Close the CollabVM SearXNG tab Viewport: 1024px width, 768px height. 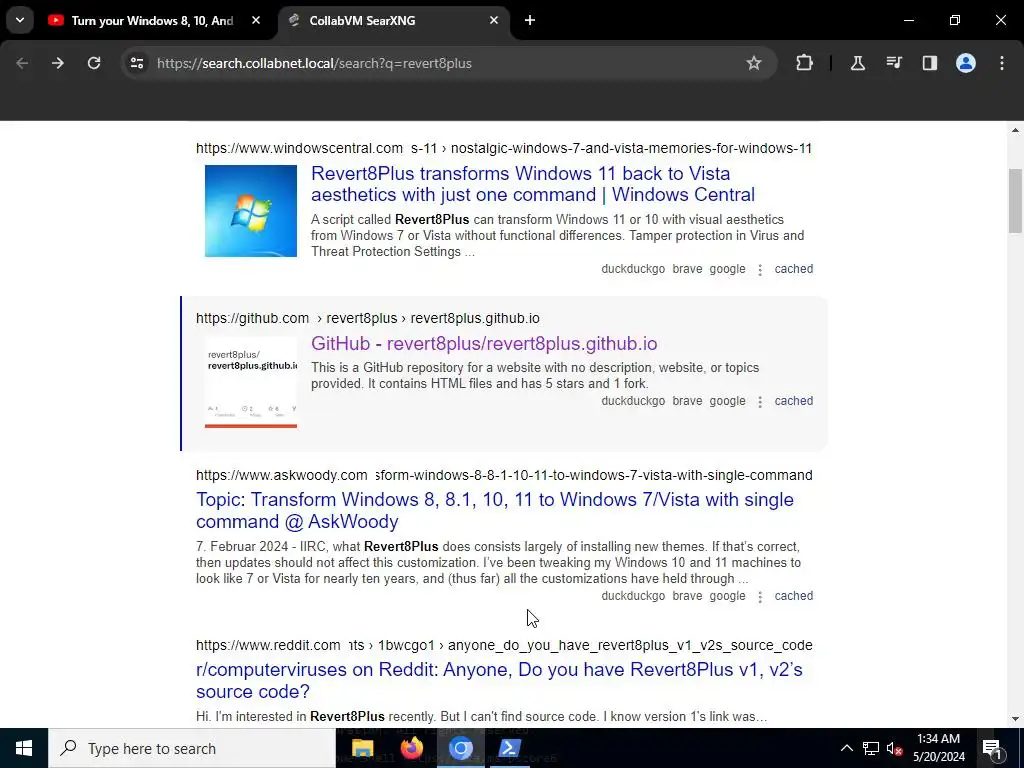coord(494,21)
